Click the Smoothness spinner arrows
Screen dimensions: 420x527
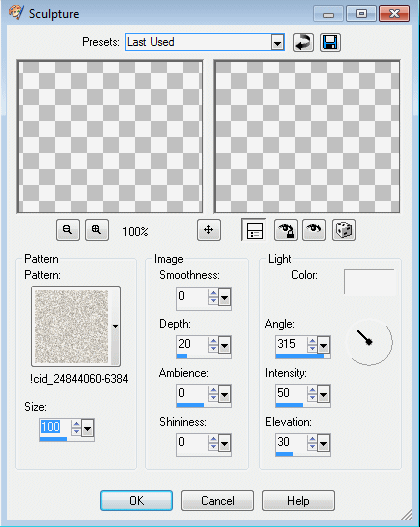coord(213,297)
